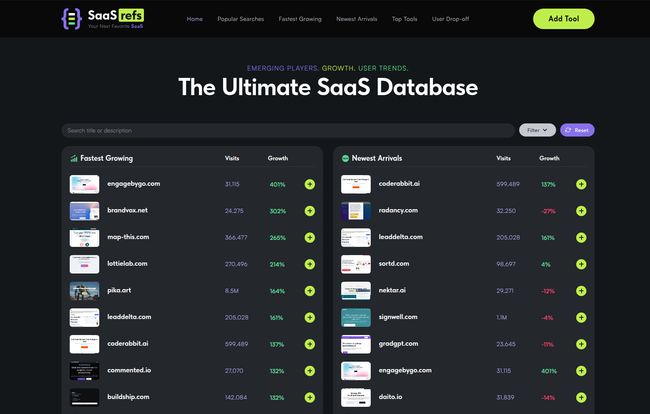This screenshot has height=414, width=650.
Task: Open Top Tools nav item
Action: coord(405,19)
